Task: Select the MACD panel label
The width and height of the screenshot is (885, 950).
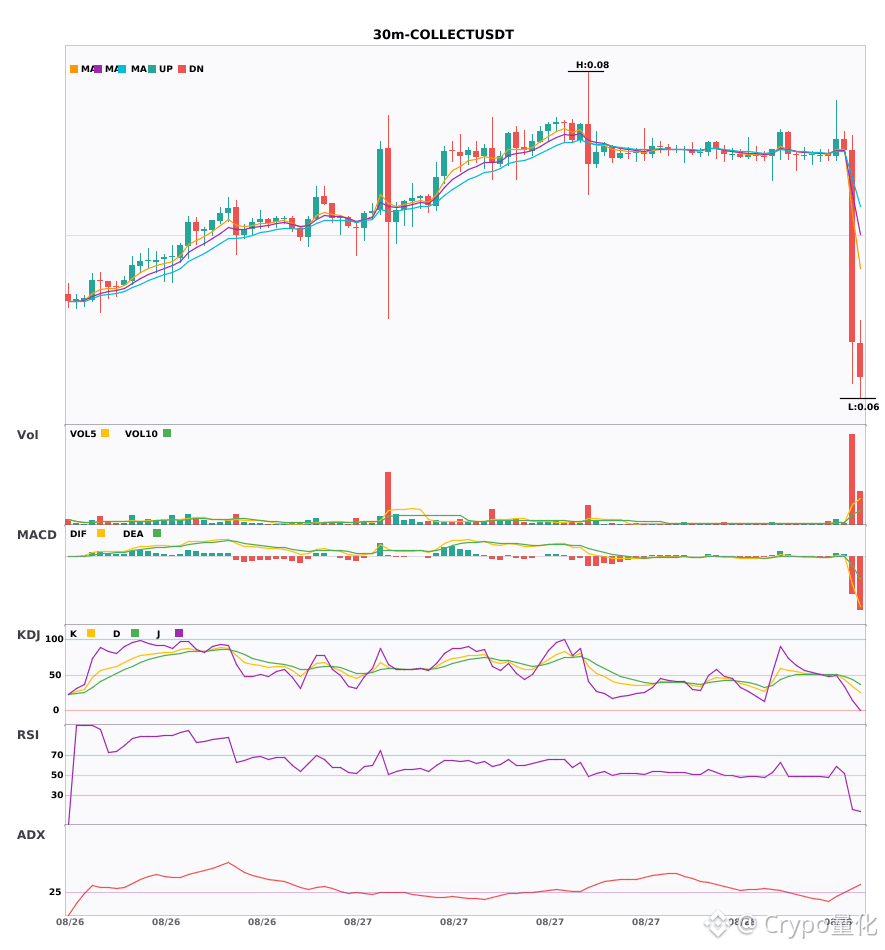Action: point(36,534)
